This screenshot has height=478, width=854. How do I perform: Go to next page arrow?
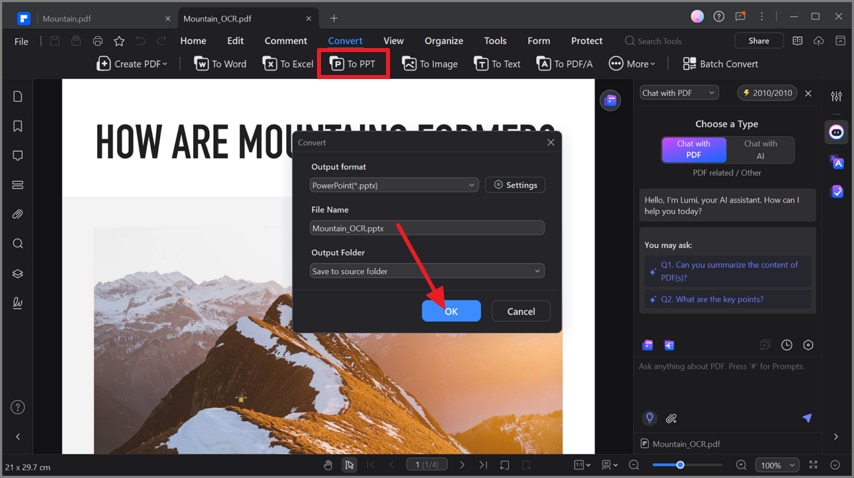pyautogui.click(x=462, y=465)
